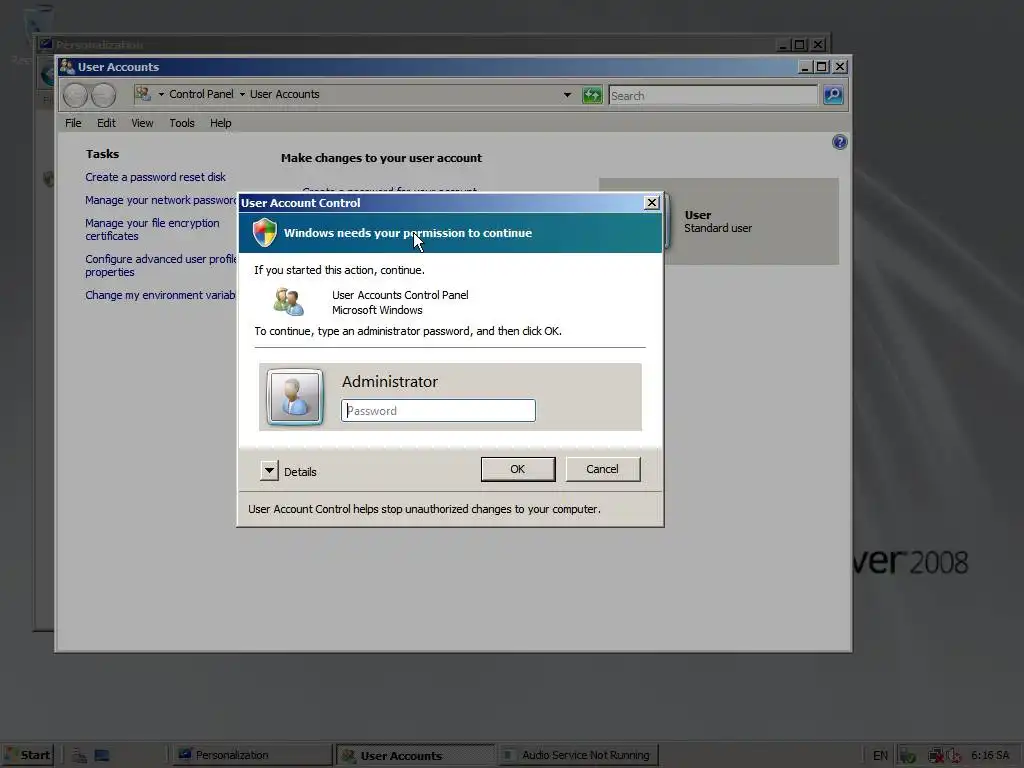This screenshot has width=1024, height=768.
Task: Click Change my environment variables link
Action: tap(161, 295)
